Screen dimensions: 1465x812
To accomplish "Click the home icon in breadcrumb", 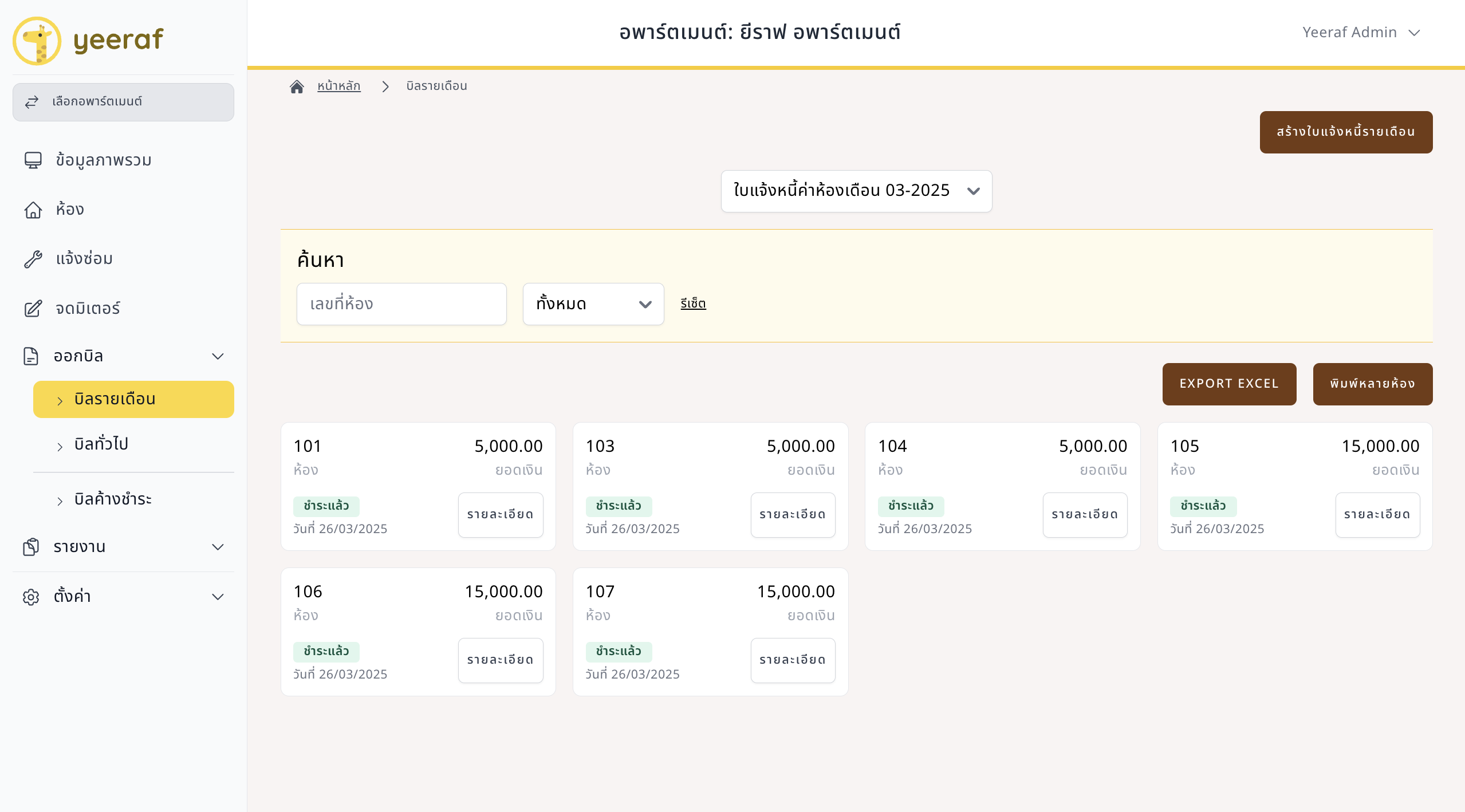I will pos(297,86).
